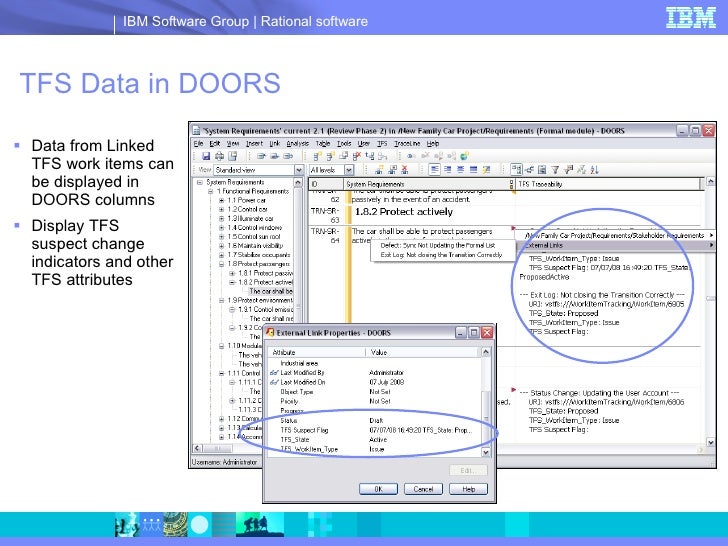Click scroll-left arrow under the tree panel
728x546 pixels.
coord(197,448)
